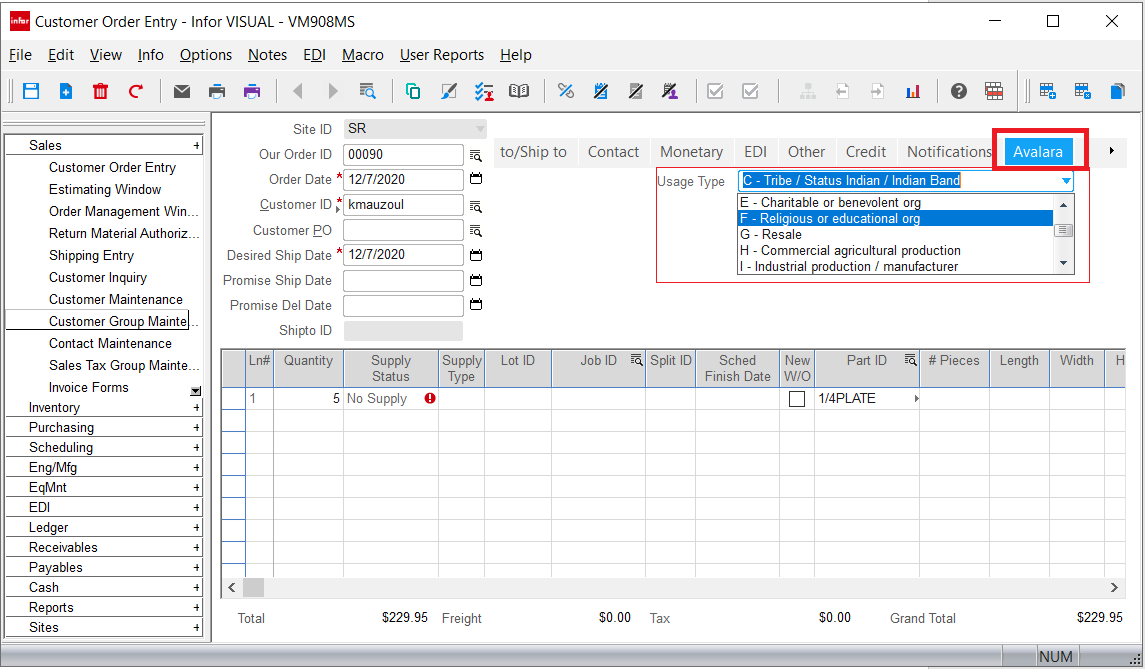Open Order Date calendar picker

tap(475, 179)
